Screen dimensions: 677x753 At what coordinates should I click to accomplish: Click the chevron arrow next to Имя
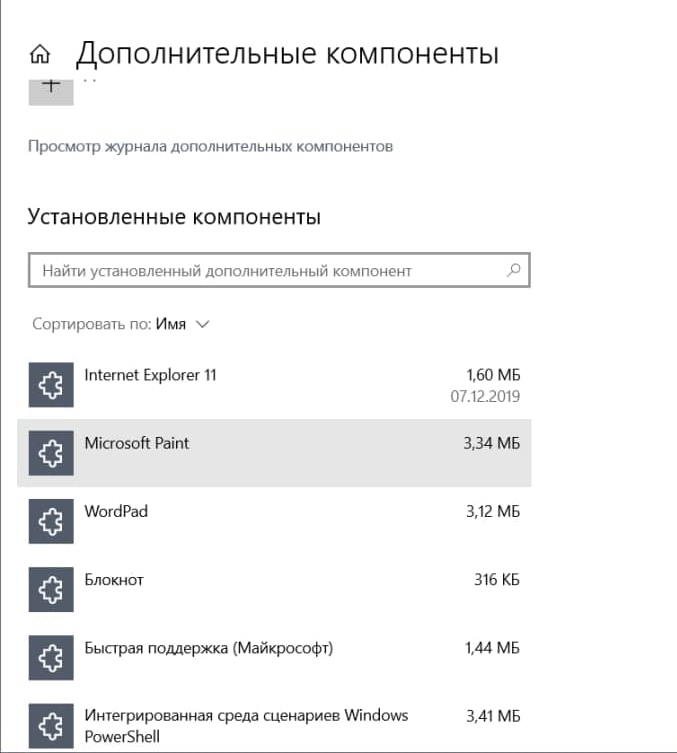[203, 324]
